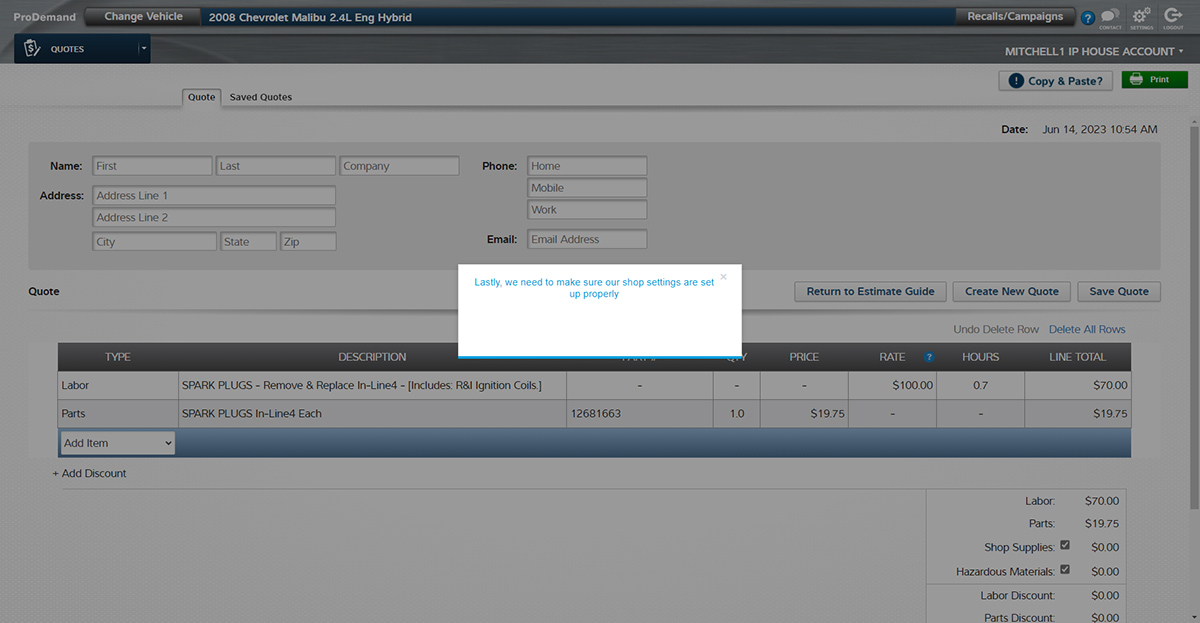Click the Return to Estimate Guide button
Viewport: 1200px width, 623px height.
(870, 292)
